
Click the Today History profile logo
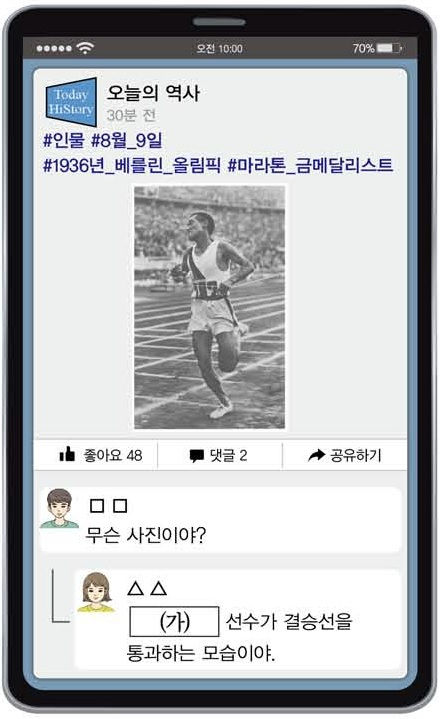[x=71, y=102]
